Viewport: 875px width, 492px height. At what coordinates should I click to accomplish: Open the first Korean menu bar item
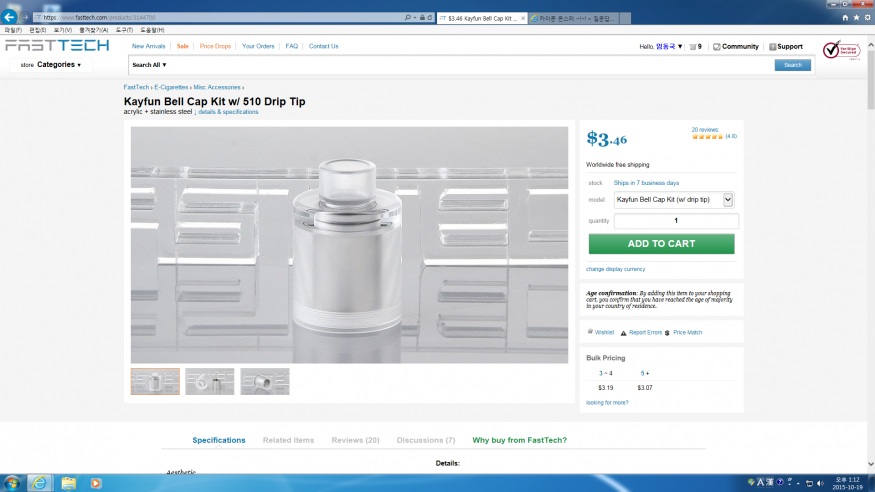[13, 30]
